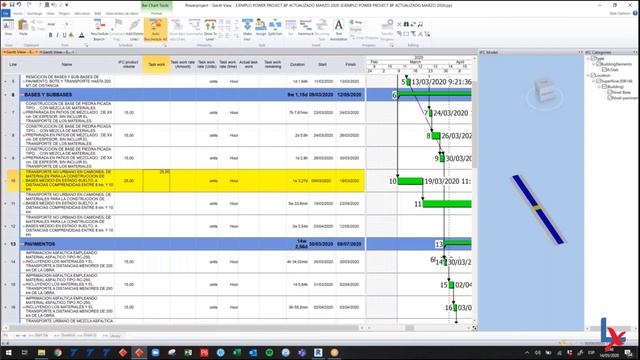Click the Auto Reschedule All button

[x=156, y=30]
